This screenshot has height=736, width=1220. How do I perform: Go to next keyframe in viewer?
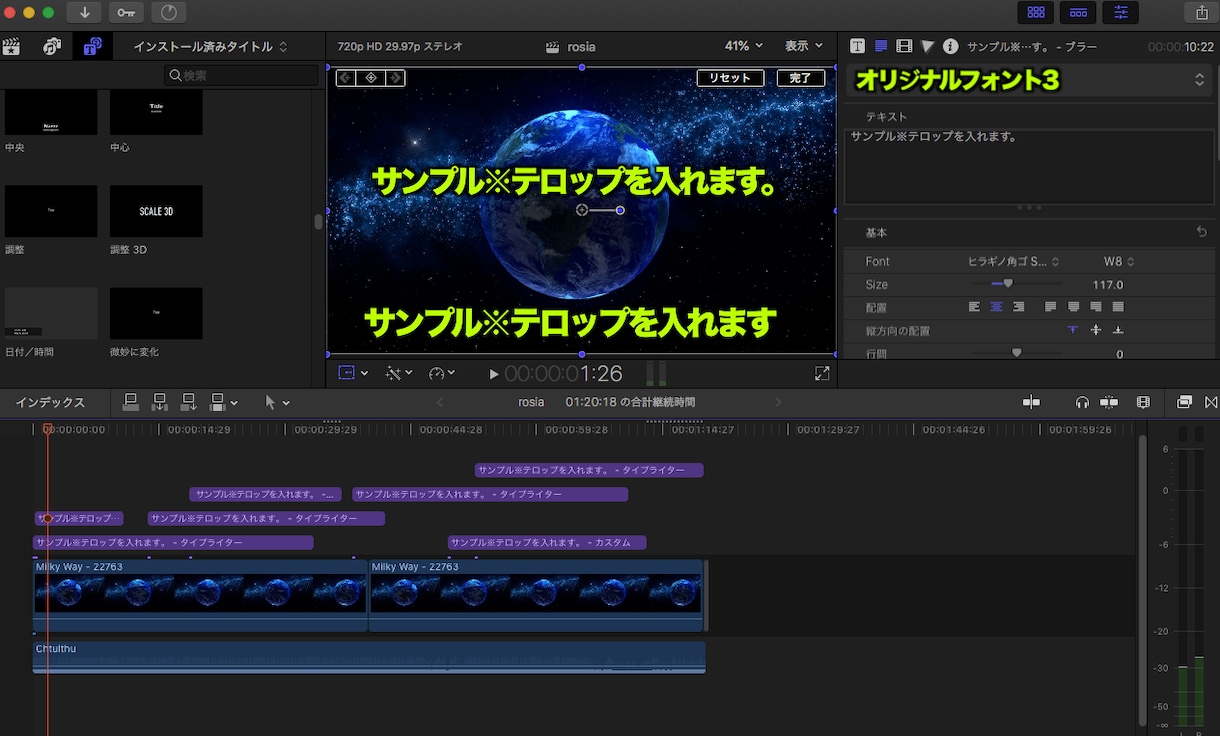pyautogui.click(x=396, y=78)
